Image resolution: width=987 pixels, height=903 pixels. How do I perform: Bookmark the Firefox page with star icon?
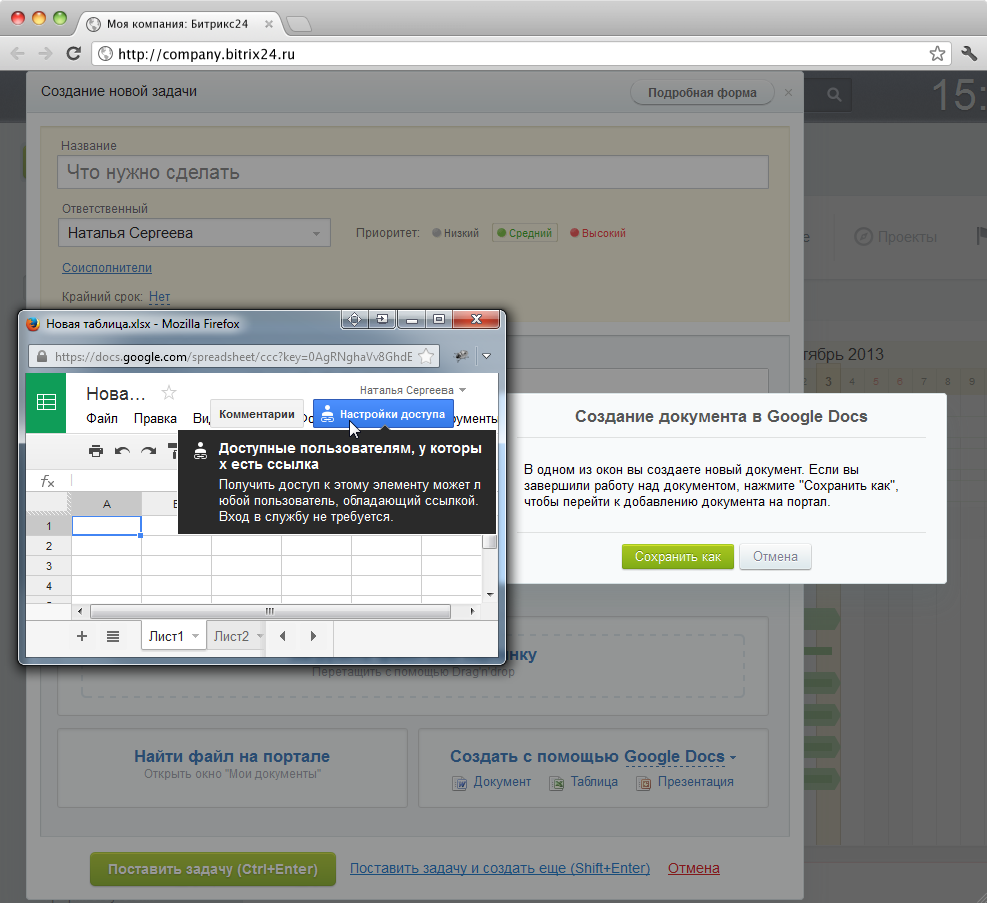coord(426,356)
